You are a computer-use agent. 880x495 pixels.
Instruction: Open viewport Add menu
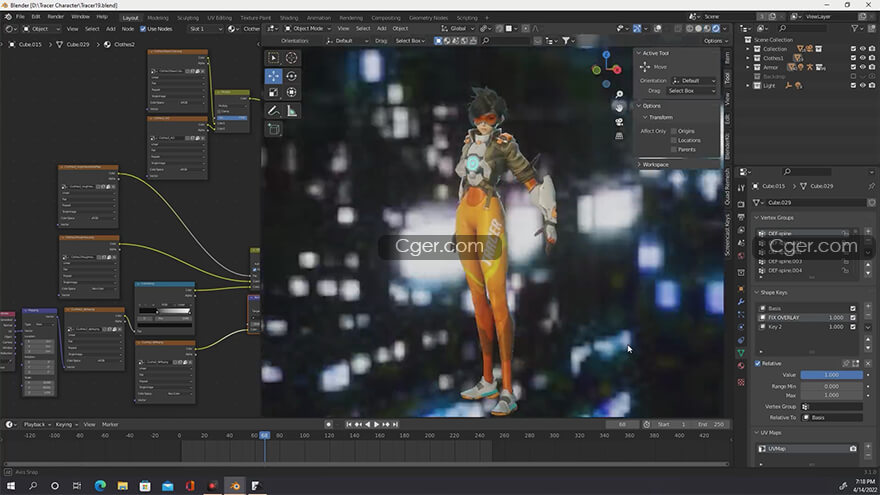pos(382,29)
